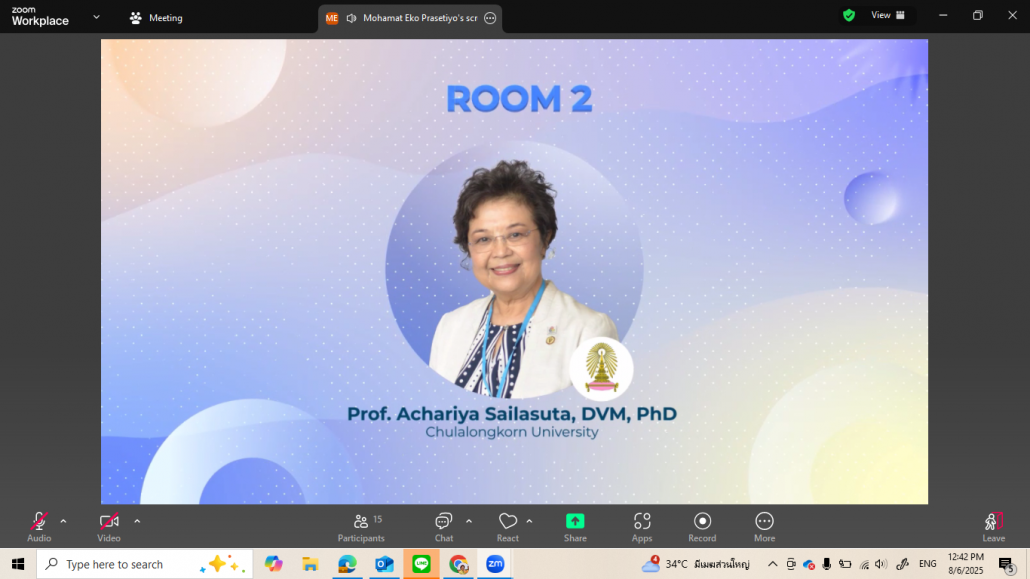Open the Meeting tab in title bar
1030x579 pixels.
156,18
